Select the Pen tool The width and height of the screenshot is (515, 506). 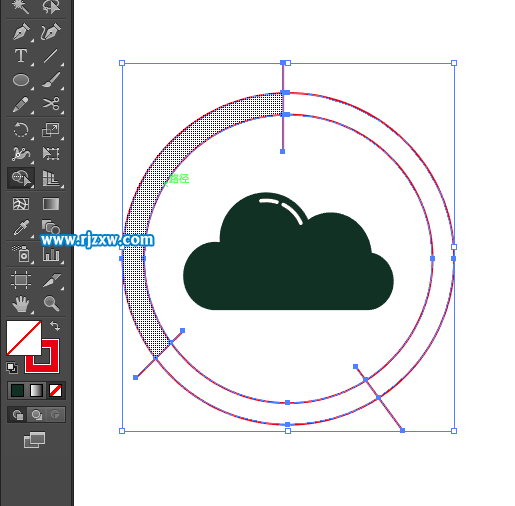click(x=21, y=32)
